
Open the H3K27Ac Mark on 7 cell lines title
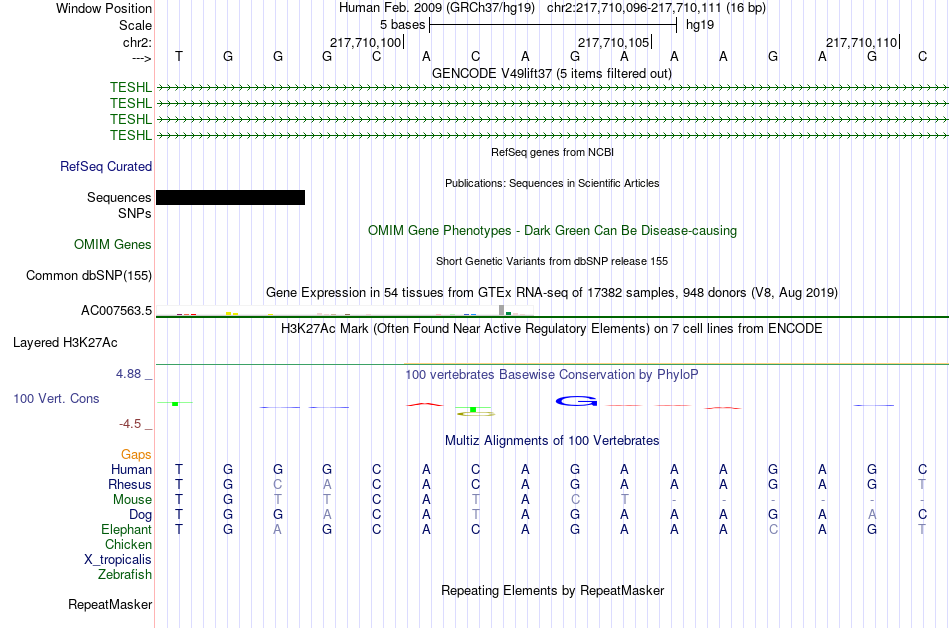coord(551,328)
